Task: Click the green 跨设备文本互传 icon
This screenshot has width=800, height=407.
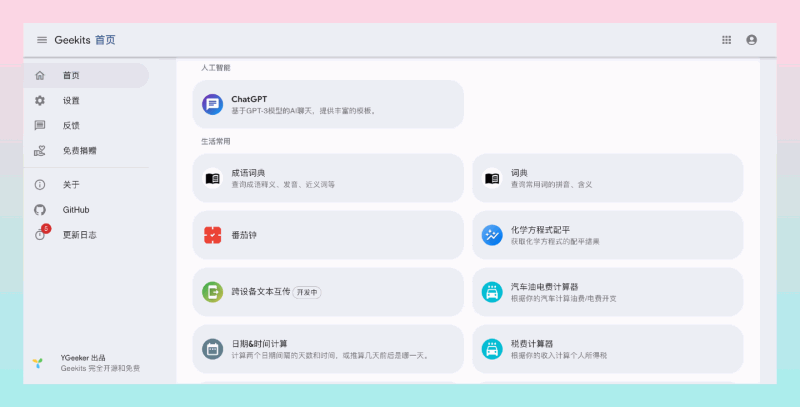Action: tap(212, 292)
